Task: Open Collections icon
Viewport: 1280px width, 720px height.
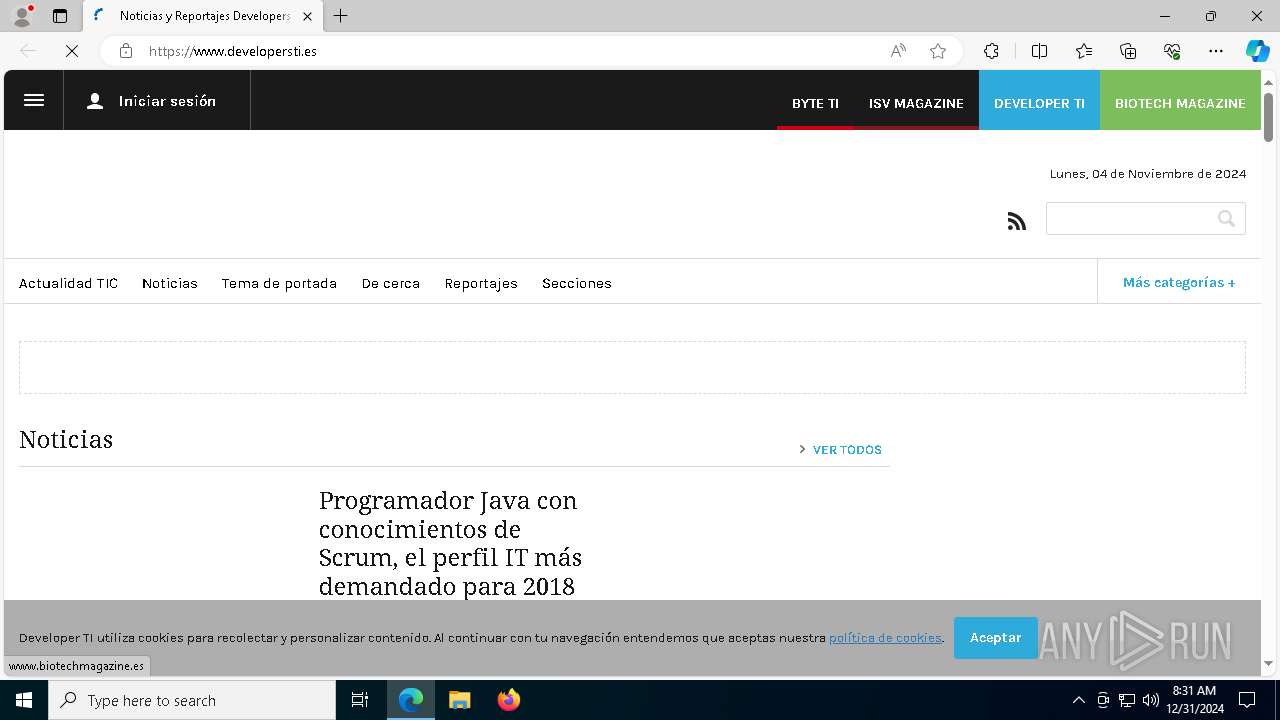Action: point(1128,51)
